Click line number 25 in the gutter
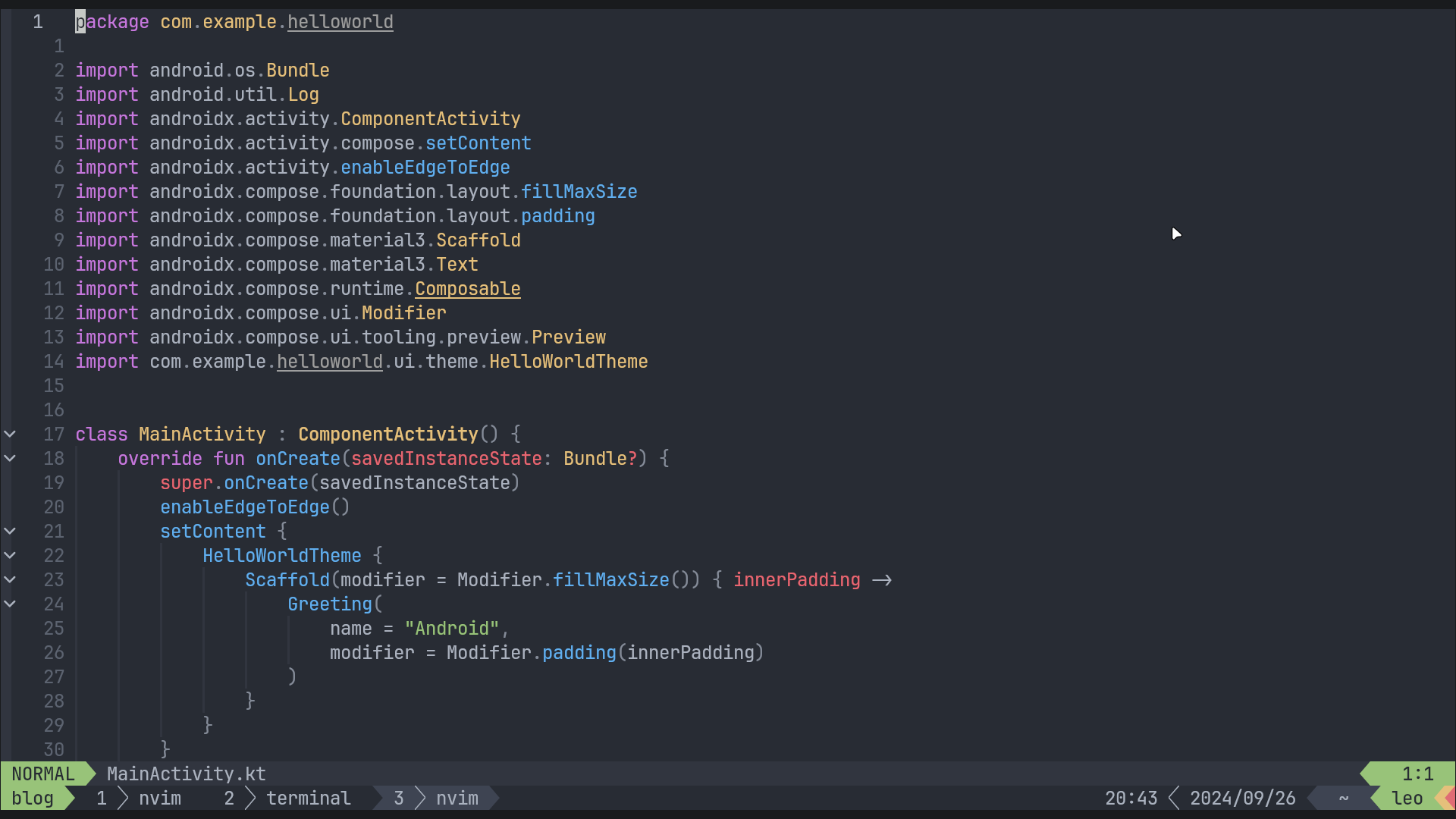Viewport: 1456px width, 819px height. click(x=53, y=628)
